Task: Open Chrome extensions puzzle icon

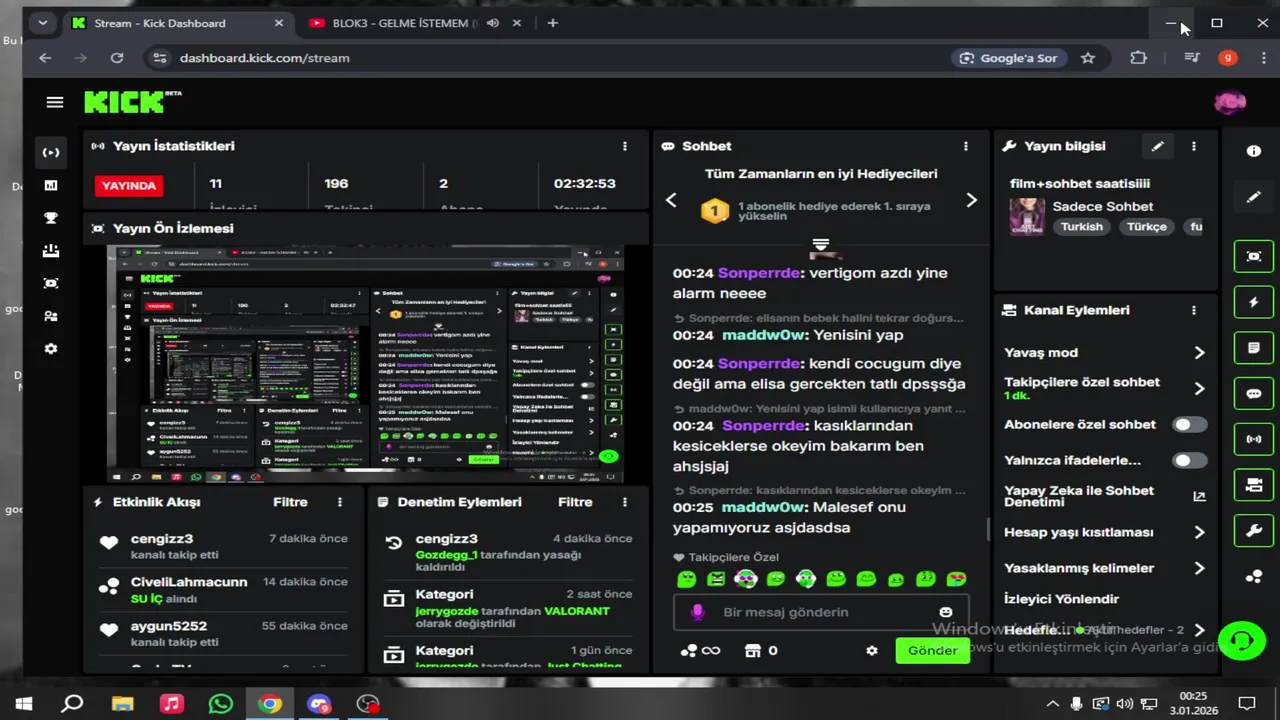Action: click(x=1138, y=58)
